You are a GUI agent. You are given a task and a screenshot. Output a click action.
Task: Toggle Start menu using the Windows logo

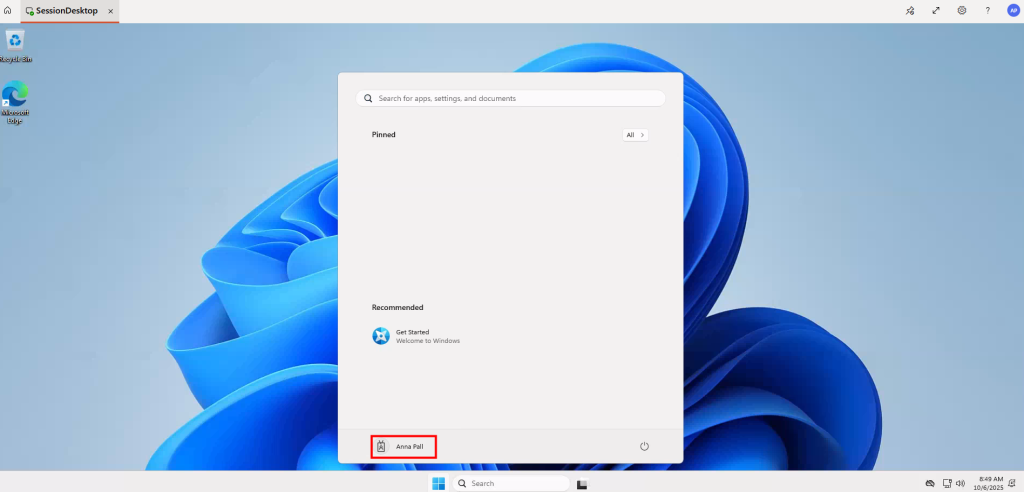[438, 484]
